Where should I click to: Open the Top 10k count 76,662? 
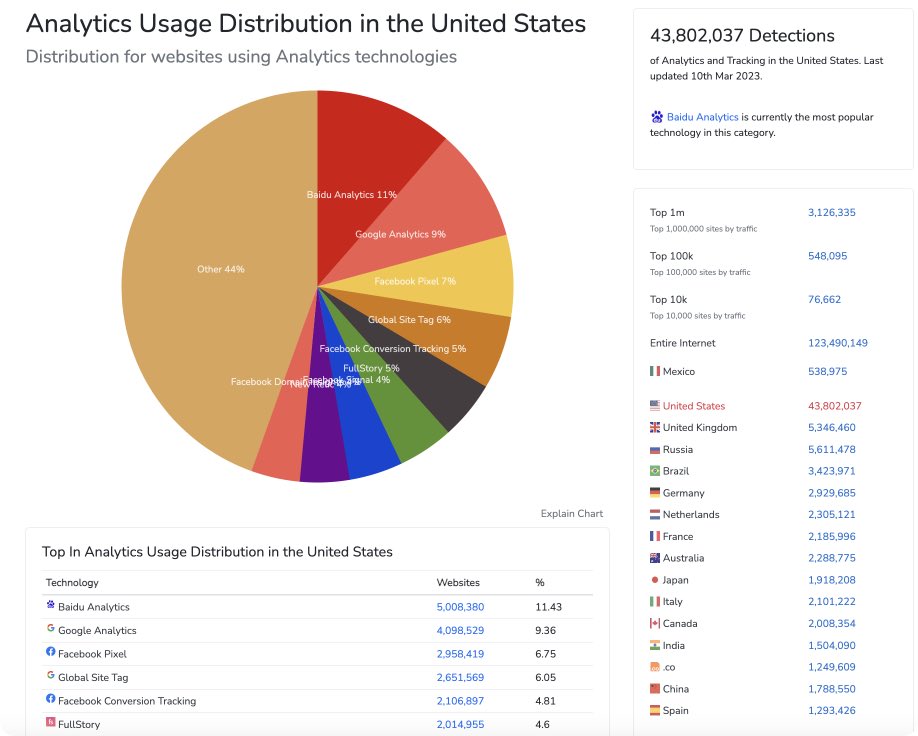[x=824, y=299]
